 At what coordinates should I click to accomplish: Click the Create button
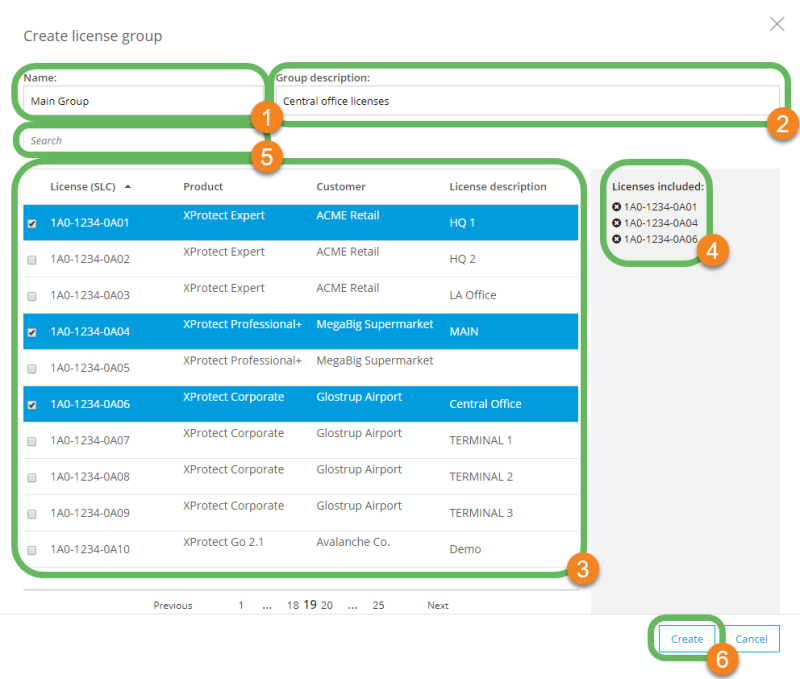[x=687, y=638]
